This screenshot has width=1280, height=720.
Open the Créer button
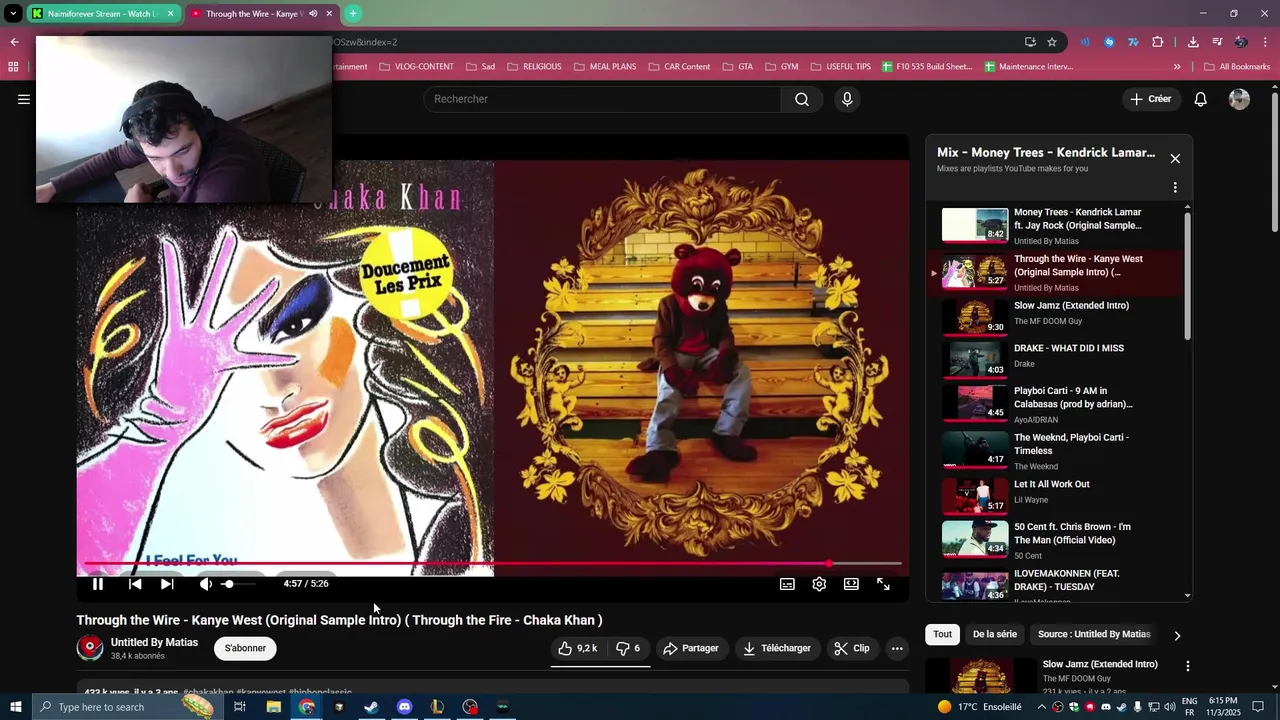pyautogui.click(x=1151, y=99)
